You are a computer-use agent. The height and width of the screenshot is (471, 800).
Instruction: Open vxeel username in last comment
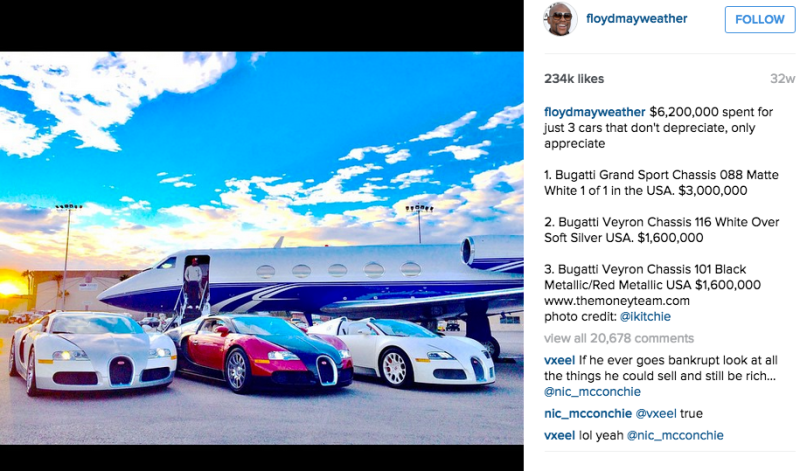coord(559,435)
